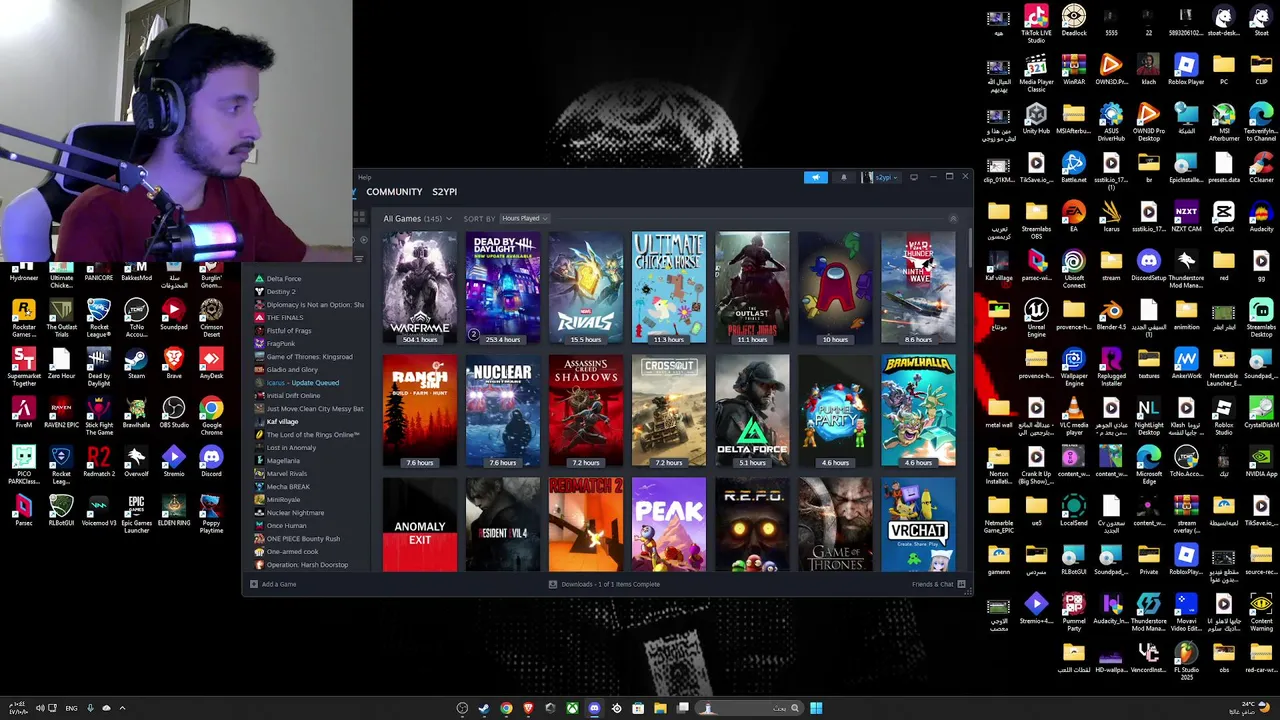Viewport: 1280px width, 720px height.
Task: Open Epic Games Launcher desktop icon
Action: click(136, 513)
